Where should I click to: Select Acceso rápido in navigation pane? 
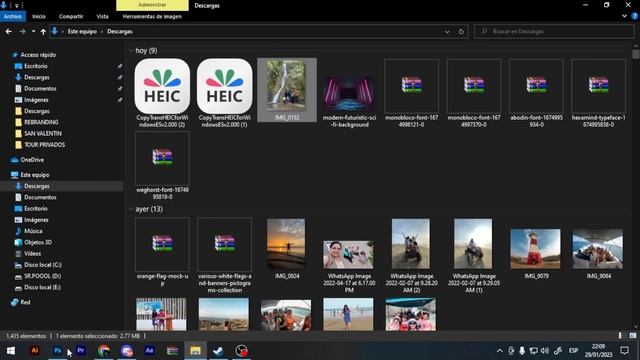pyautogui.click(x=38, y=55)
